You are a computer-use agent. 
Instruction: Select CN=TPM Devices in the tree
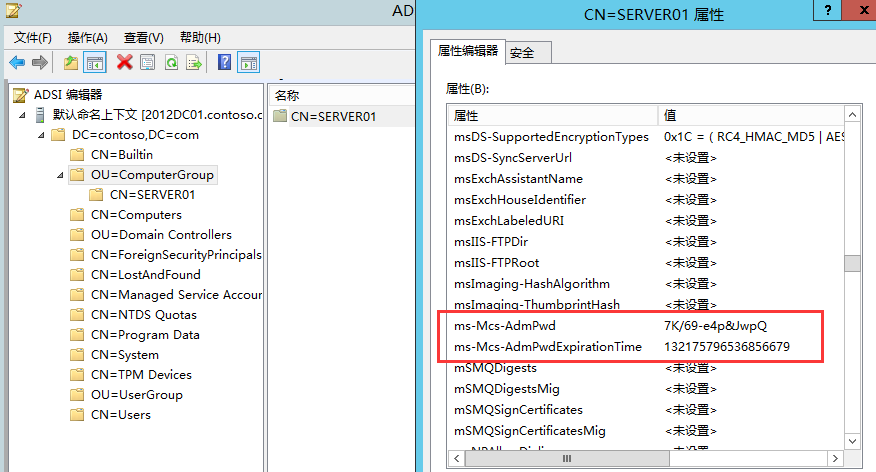(141, 375)
